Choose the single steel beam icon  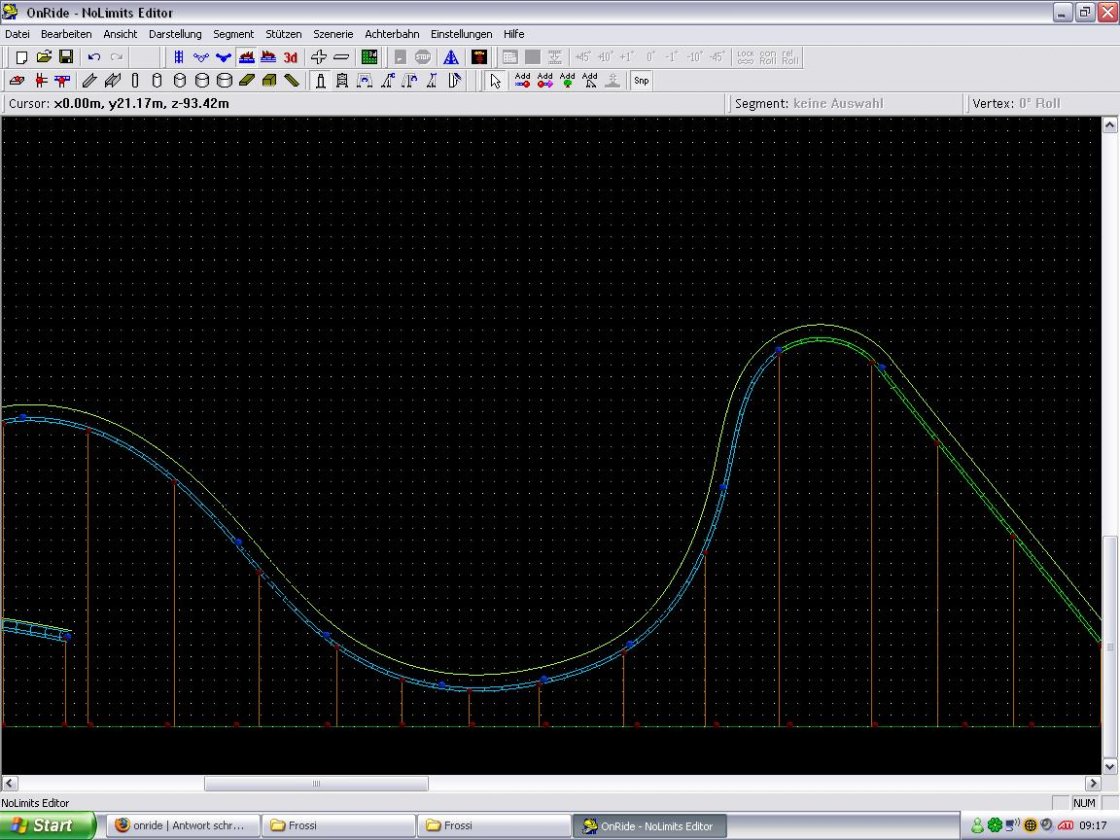(x=89, y=81)
